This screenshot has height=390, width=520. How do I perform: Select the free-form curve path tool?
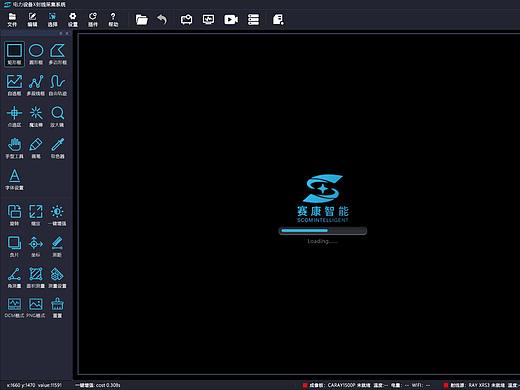click(58, 85)
